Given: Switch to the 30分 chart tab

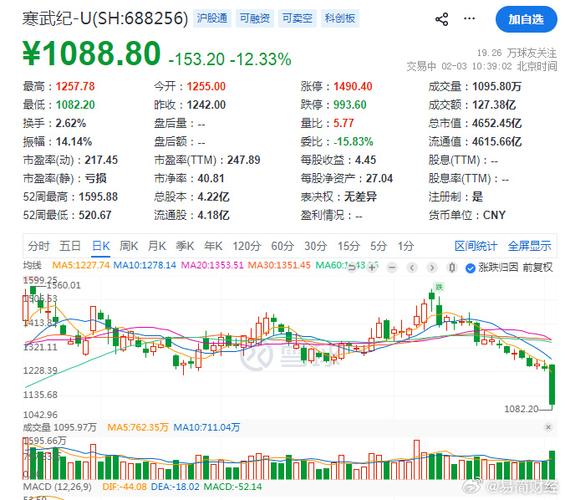Looking at the screenshot, I should coord(316,246).
